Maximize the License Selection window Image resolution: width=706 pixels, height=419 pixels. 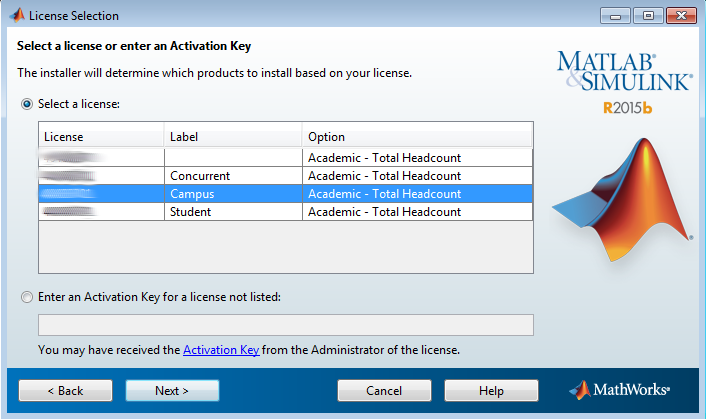tap(648, 16)
